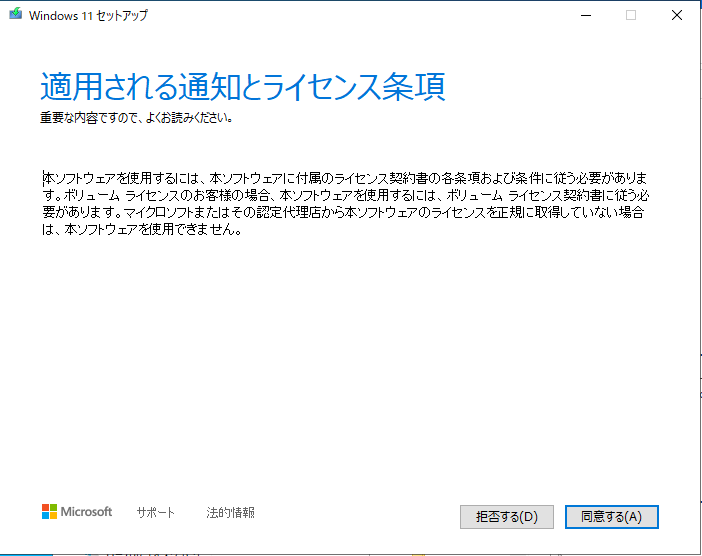Click the 拒否する(D) decline button
Screen dimensions: 702x556
pos(507,517)
